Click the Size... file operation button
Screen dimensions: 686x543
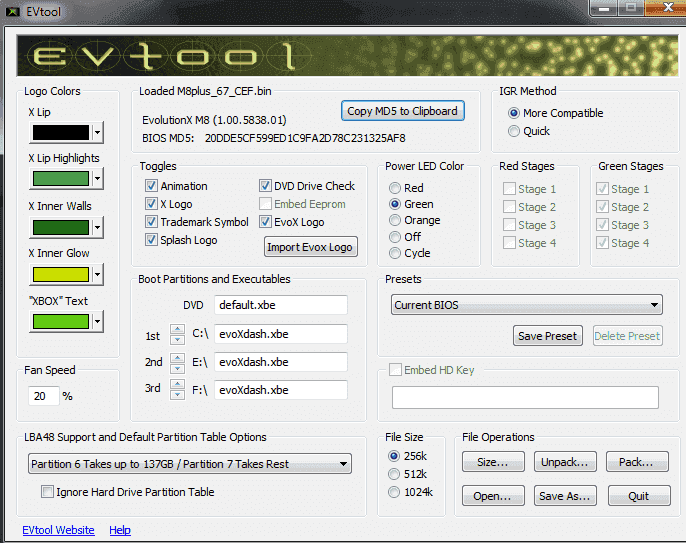point(493,462)
